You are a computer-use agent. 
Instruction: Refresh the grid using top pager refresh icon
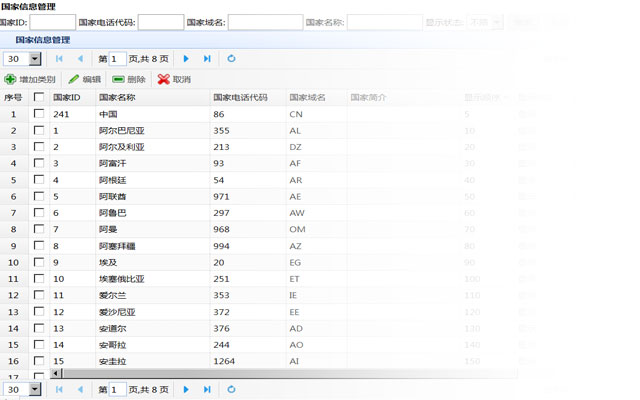point(232,59)
